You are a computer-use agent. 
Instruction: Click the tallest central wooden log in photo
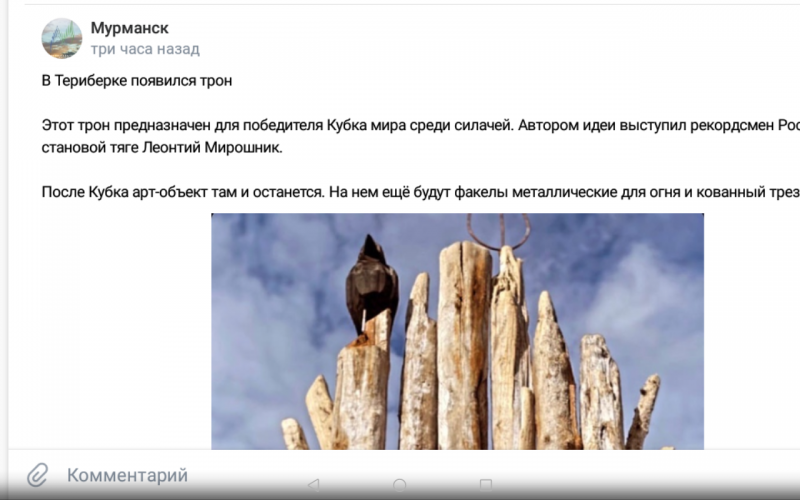(464, 345)
